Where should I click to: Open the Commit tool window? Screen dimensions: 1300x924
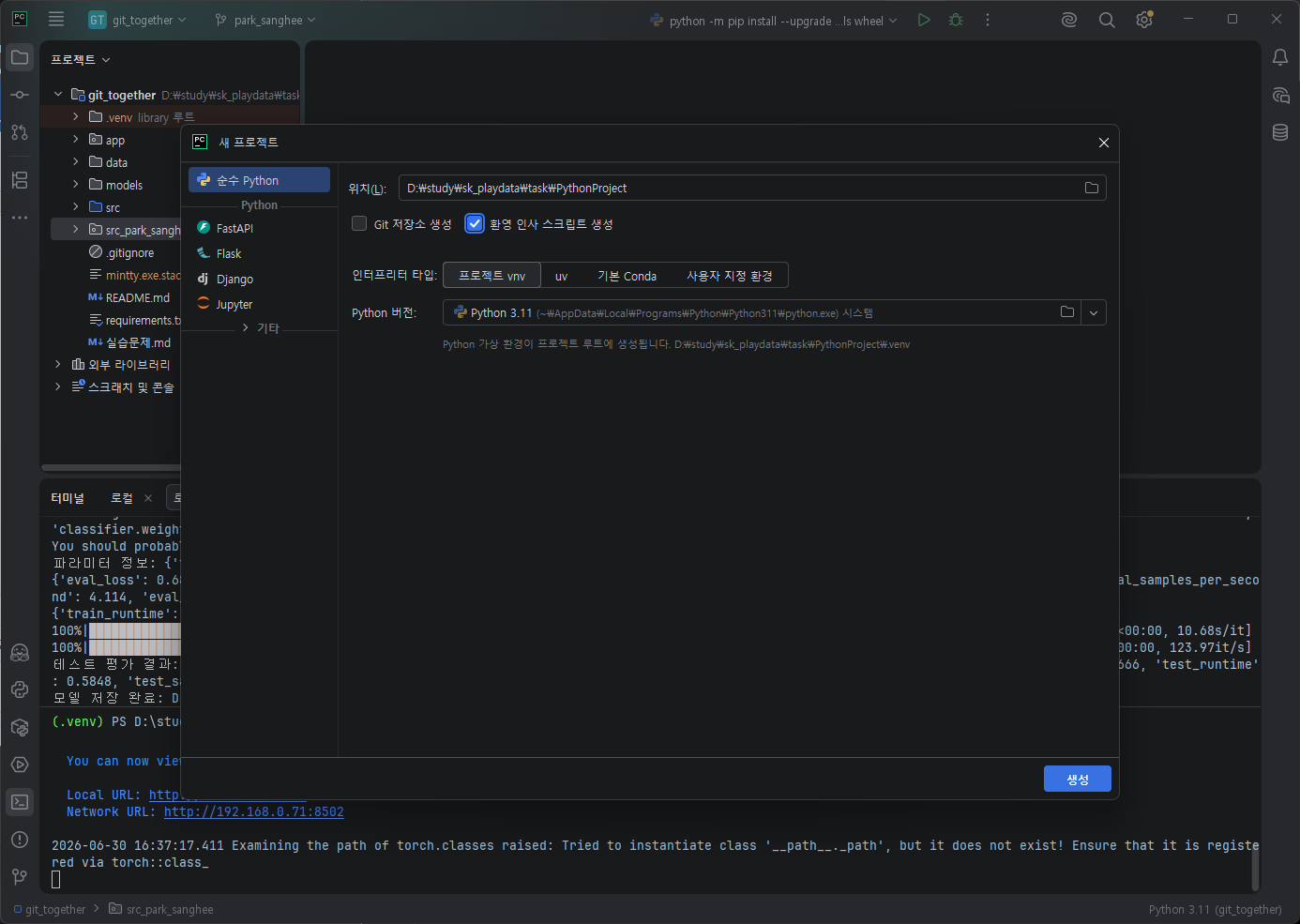tap(20, 95)
